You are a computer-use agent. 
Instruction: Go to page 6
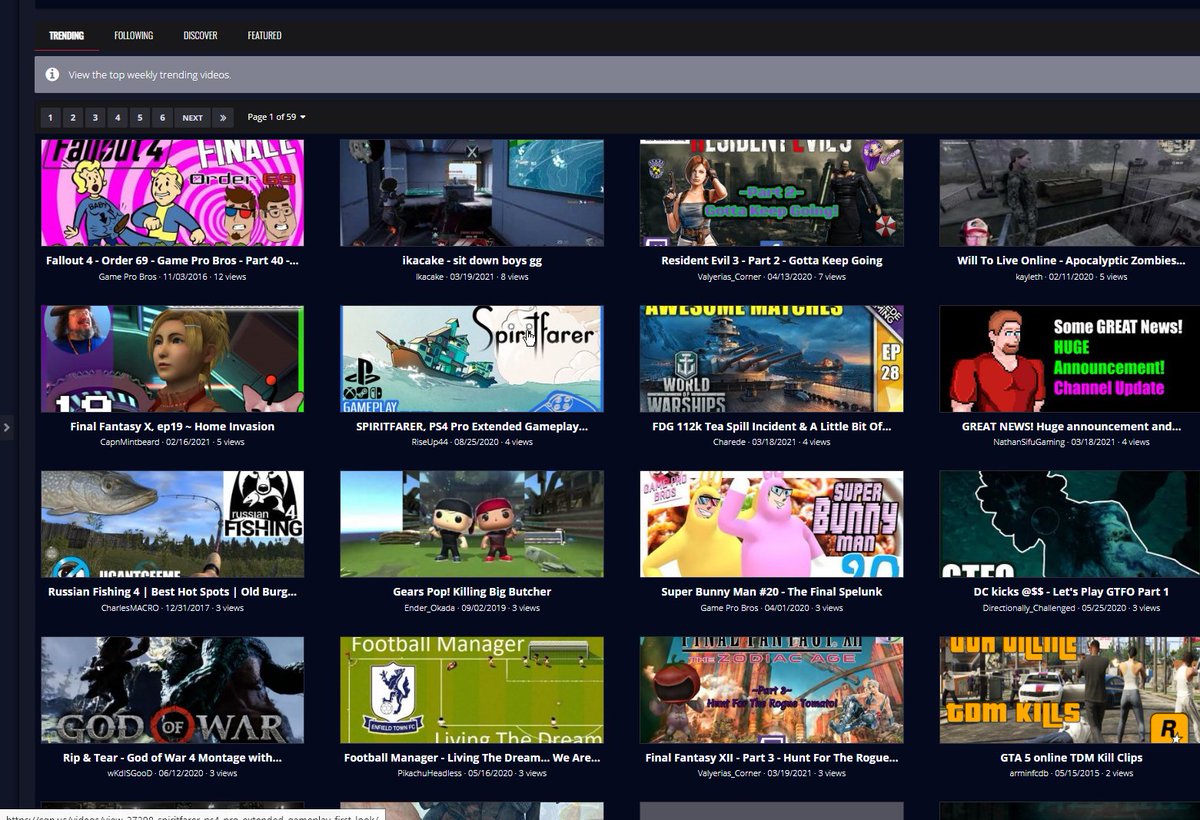point(163,117)
